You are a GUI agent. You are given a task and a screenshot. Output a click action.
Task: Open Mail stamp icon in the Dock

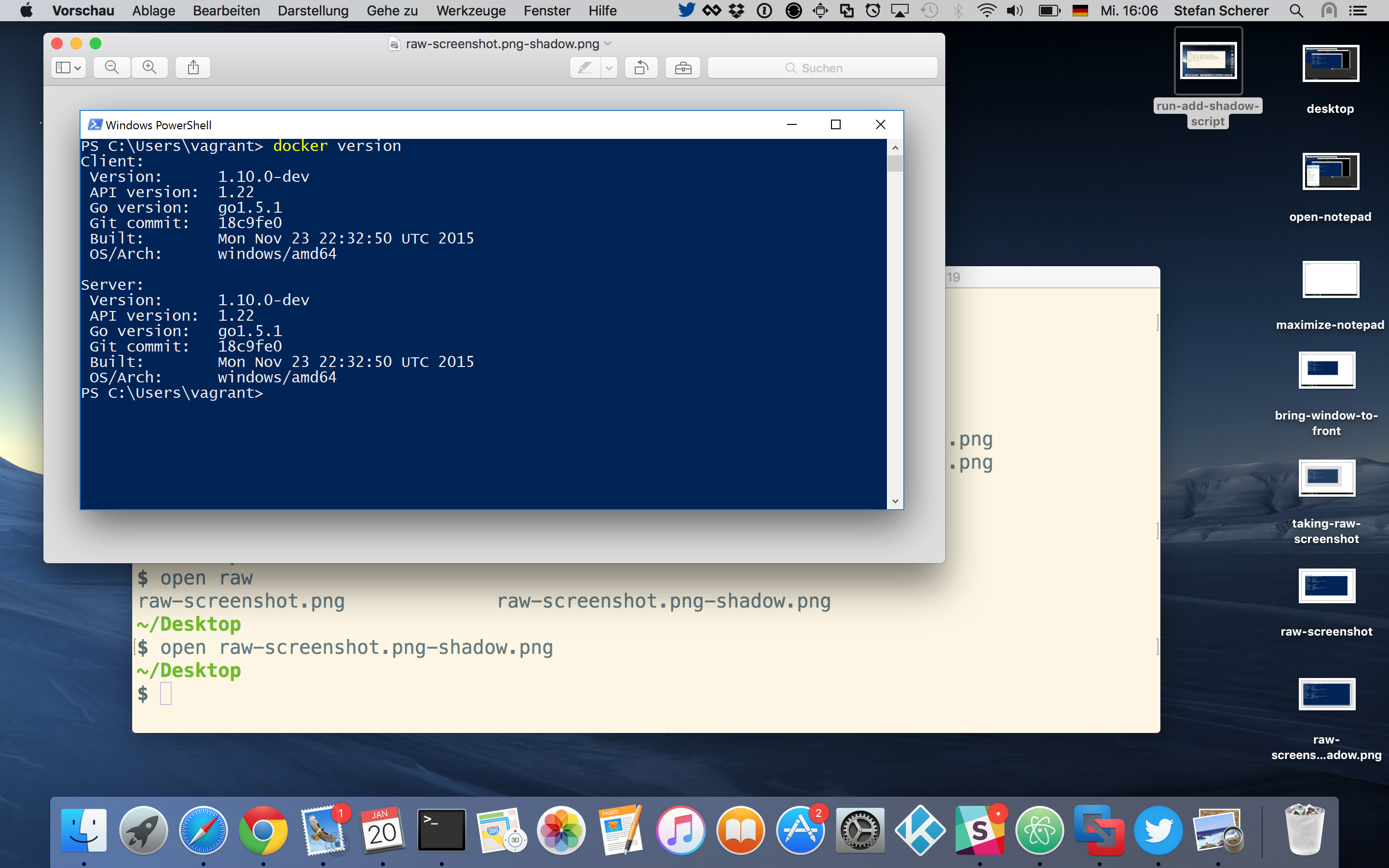(323, 830)
